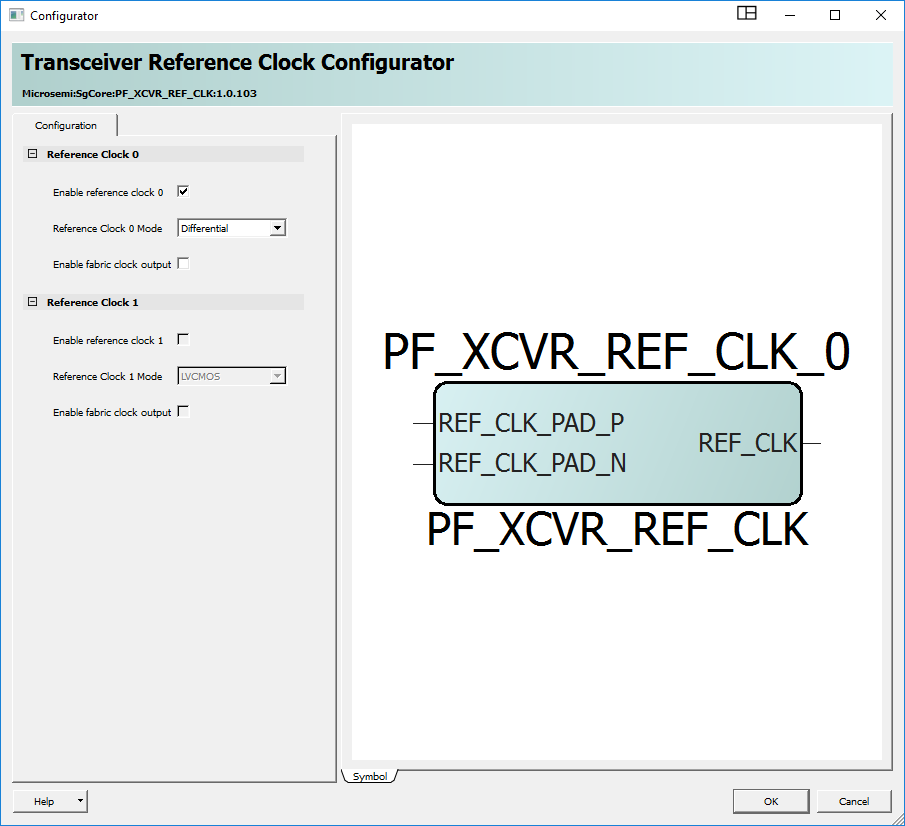
Task: Click the window layout icon in title bar
Action: [x=746, y=14]
